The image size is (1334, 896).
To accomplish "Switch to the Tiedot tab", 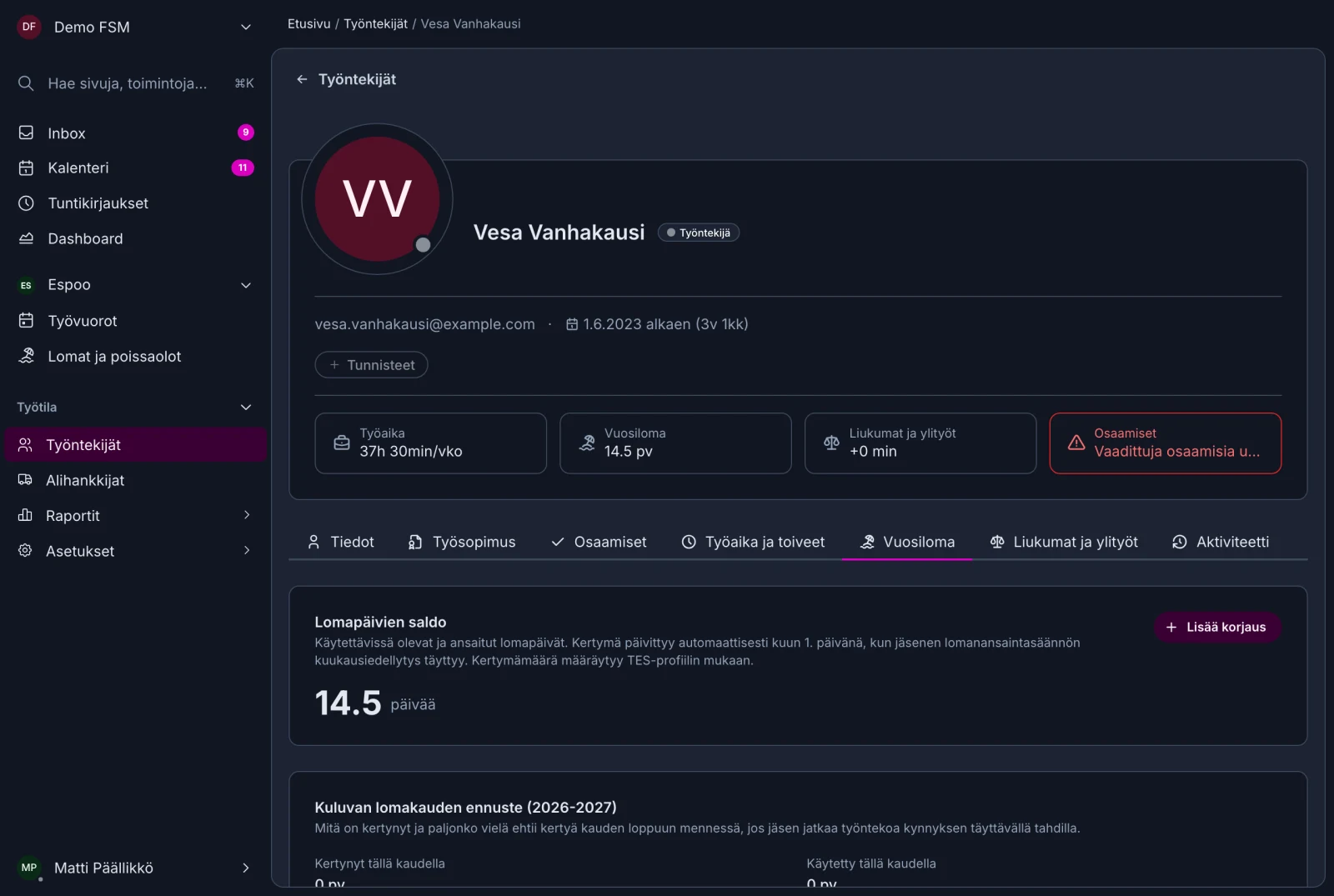I will [340, 542].
